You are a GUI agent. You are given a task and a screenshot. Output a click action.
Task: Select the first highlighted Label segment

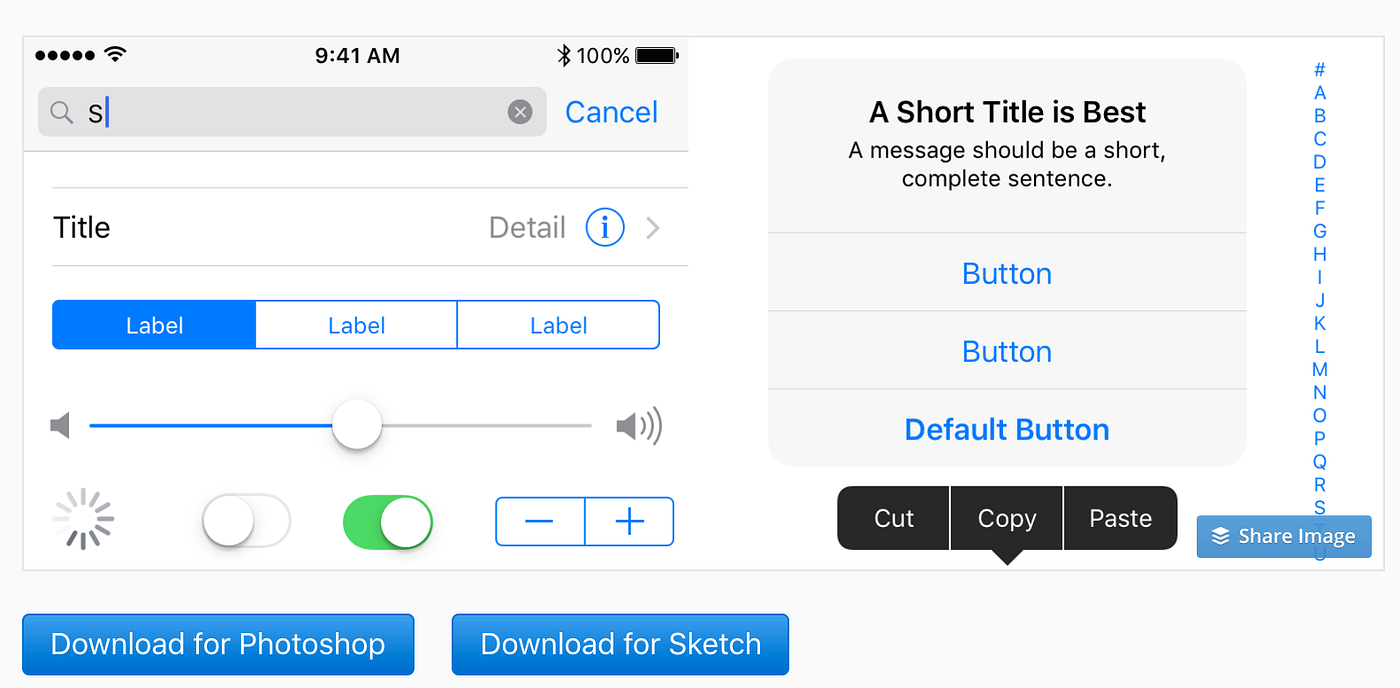pos(155,325)
